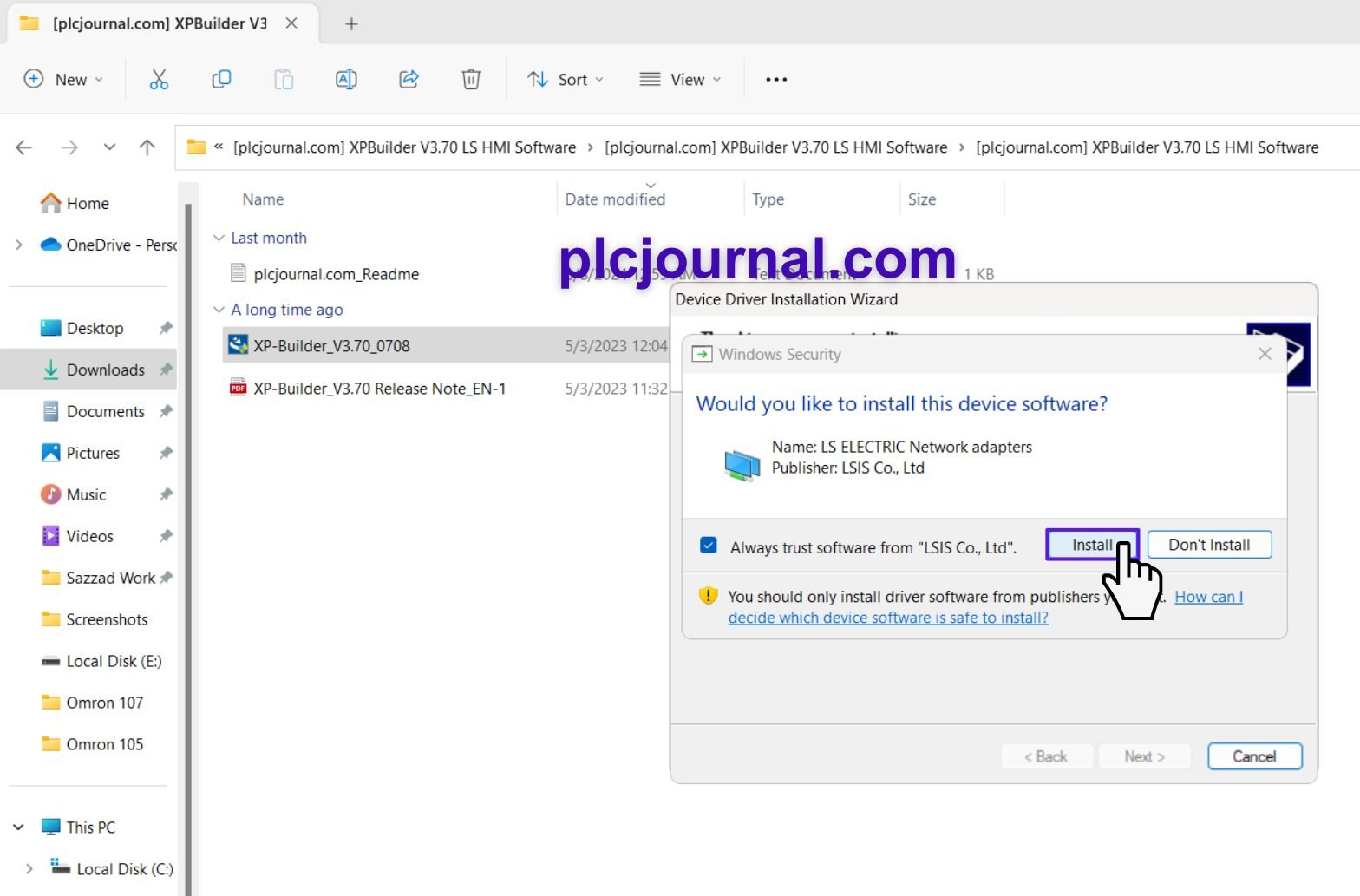Click the Copy icon in toolbar
This screenshot has height=896, width=1360.
[221, 80]
